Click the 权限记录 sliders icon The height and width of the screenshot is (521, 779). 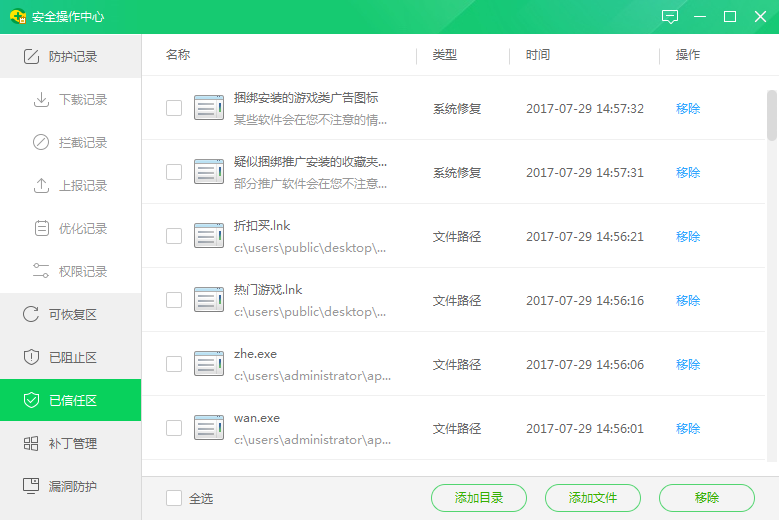coord(41,271)
